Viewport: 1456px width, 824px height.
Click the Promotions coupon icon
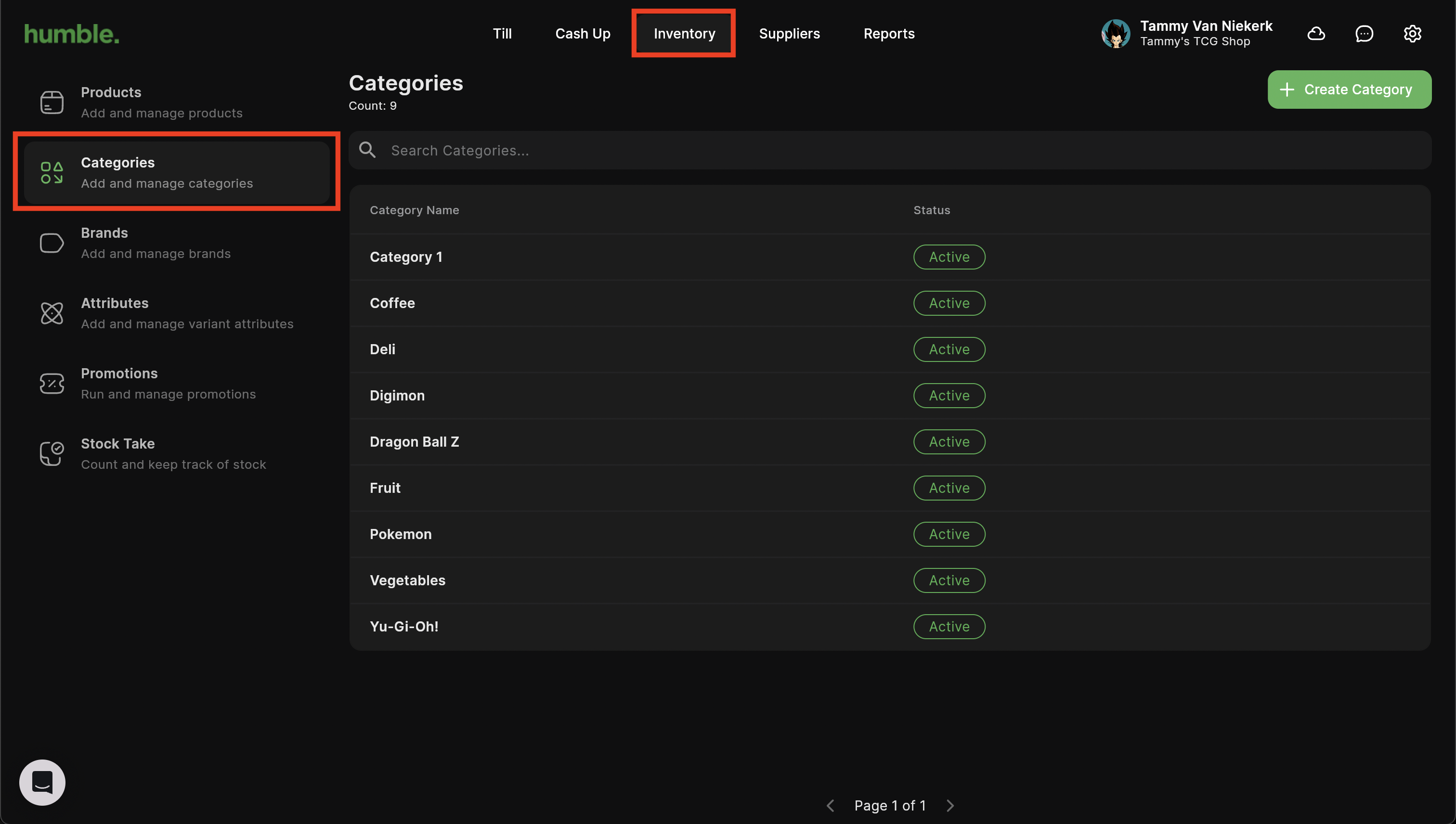click(52, 384)
